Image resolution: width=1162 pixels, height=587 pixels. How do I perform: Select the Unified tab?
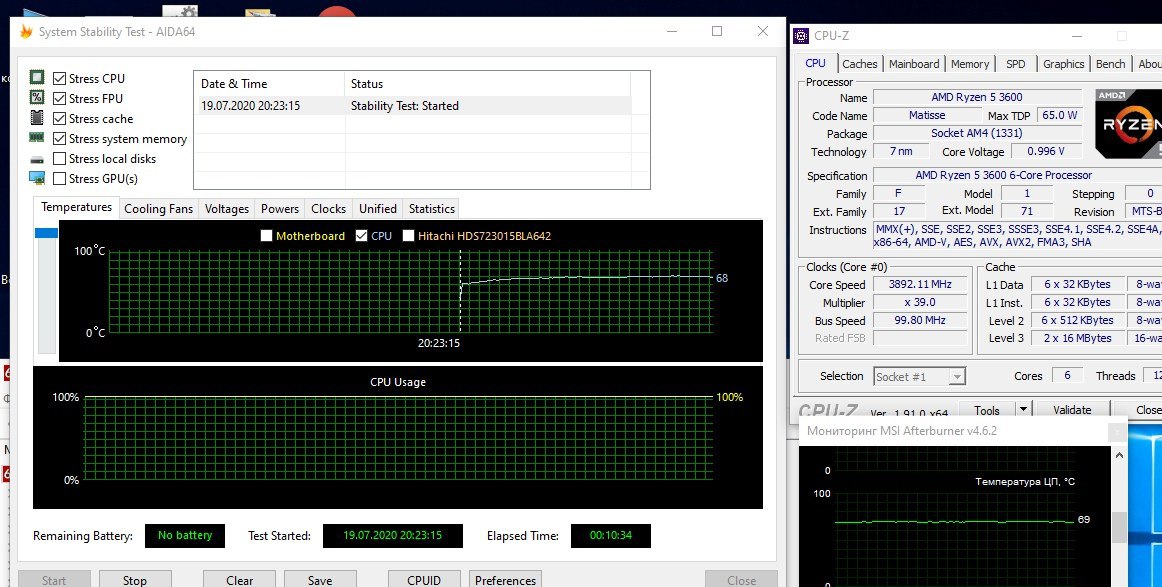tap(378, 209)
